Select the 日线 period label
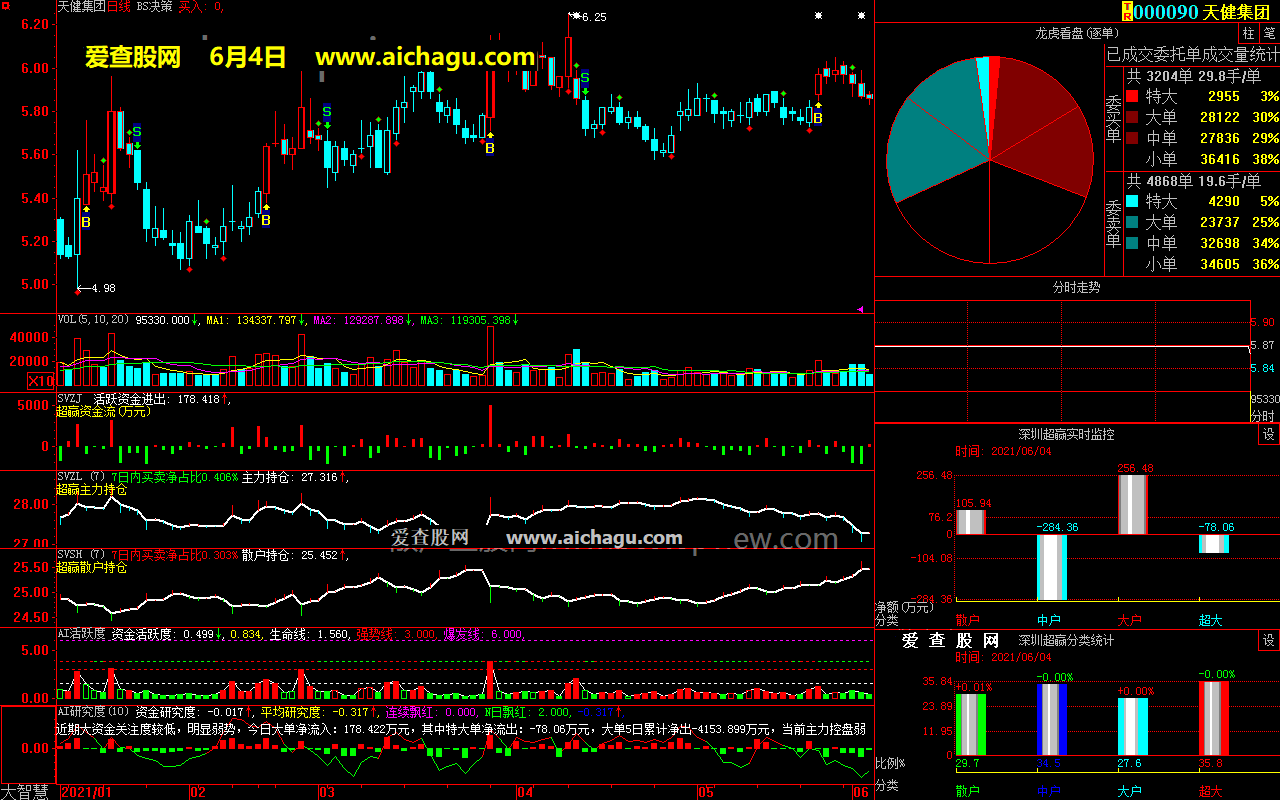The width and height of the screenshot is (1280, 800). click(119, 6)
